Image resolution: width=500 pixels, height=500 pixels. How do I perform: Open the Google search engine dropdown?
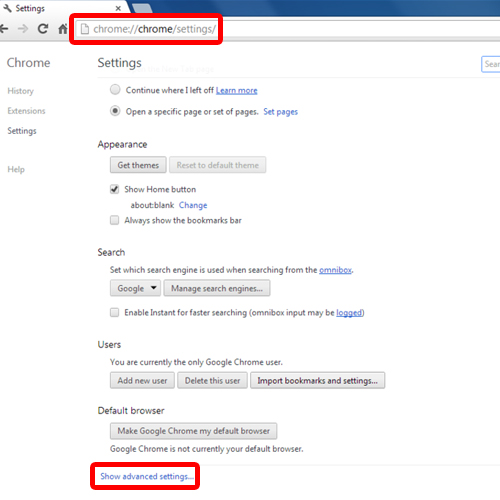click(x=135, y=288)
